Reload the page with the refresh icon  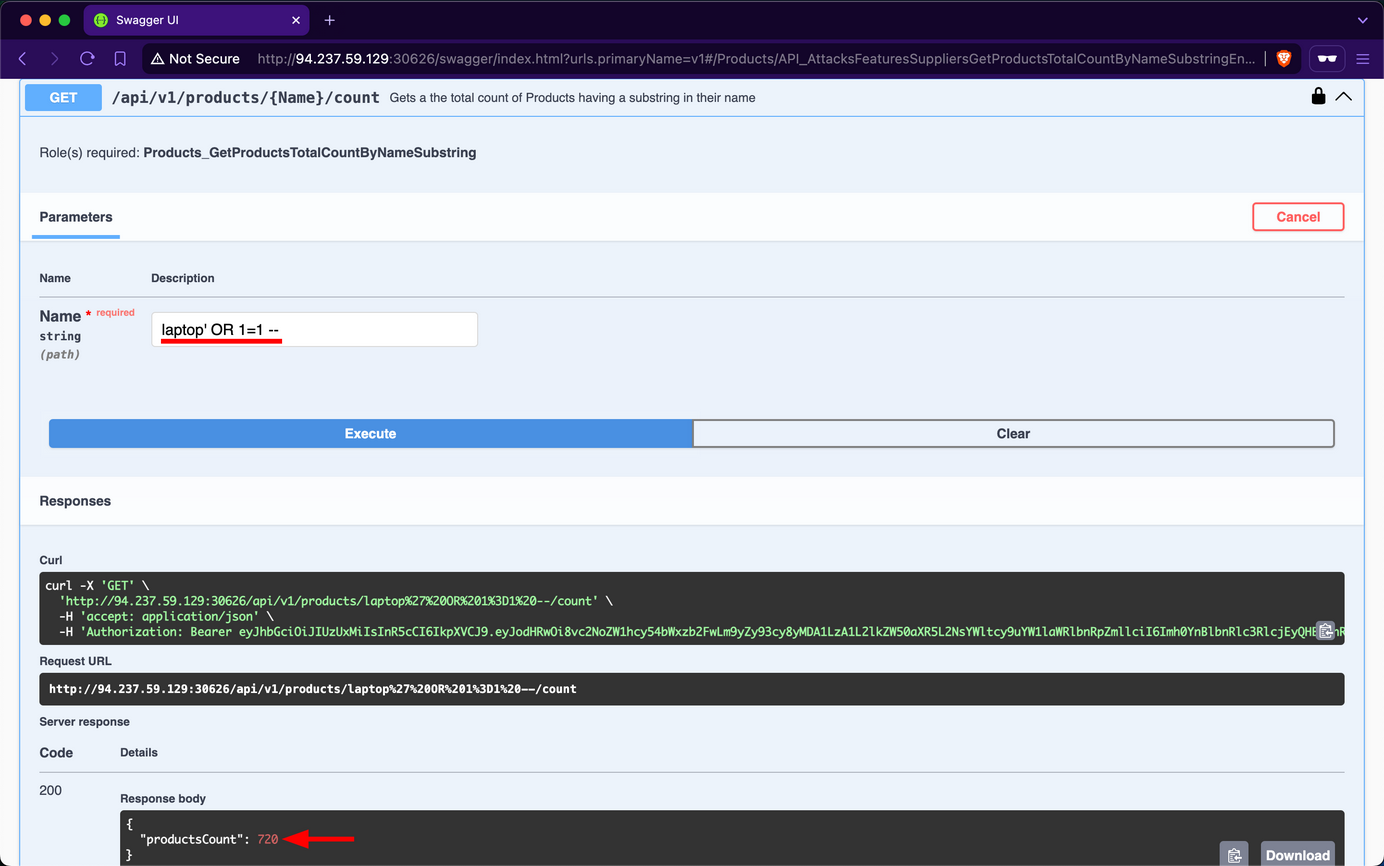coord(87,58)
